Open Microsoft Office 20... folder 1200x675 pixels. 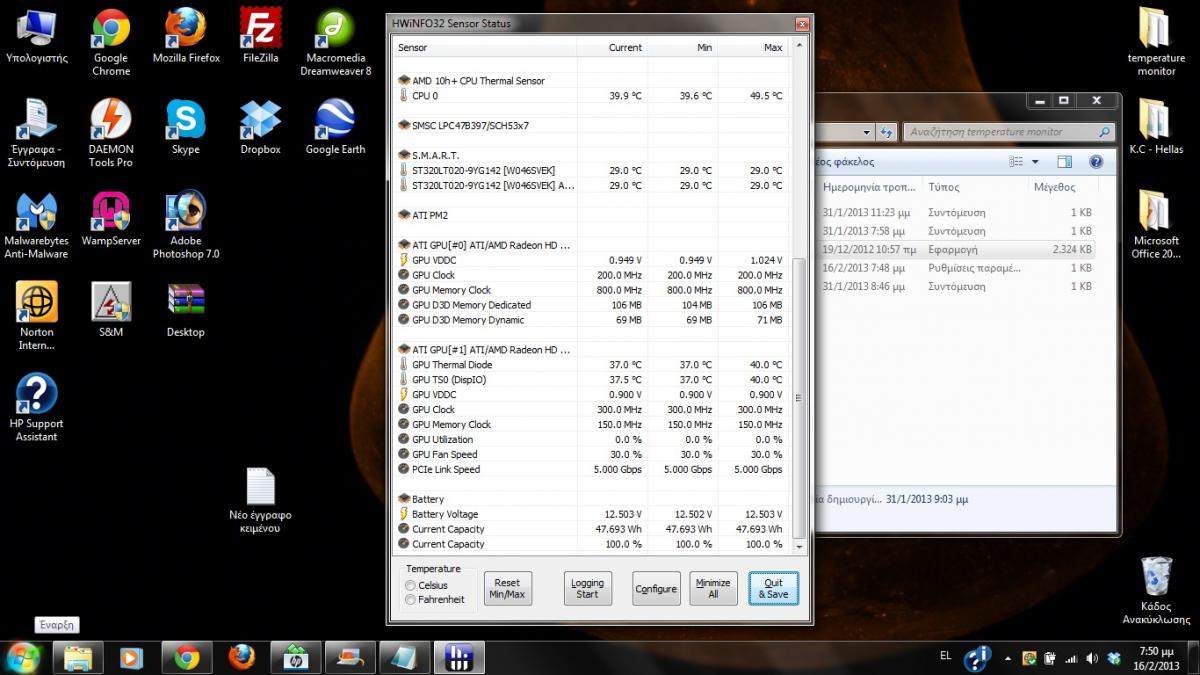coord(1155,225)
